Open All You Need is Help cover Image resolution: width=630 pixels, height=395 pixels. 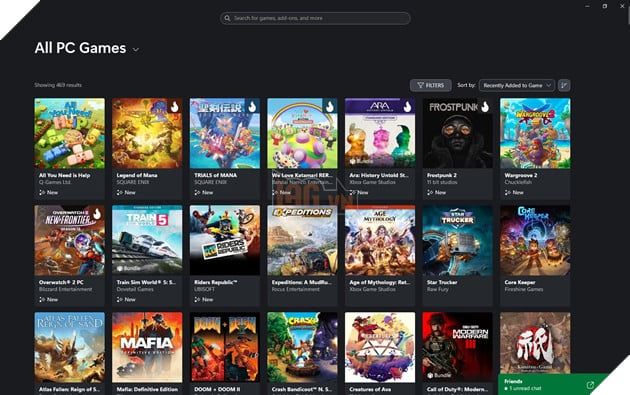point(70,133)
